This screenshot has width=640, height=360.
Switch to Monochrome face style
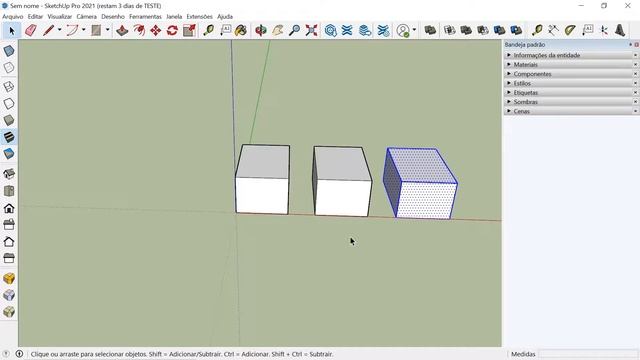click(9, 153)
